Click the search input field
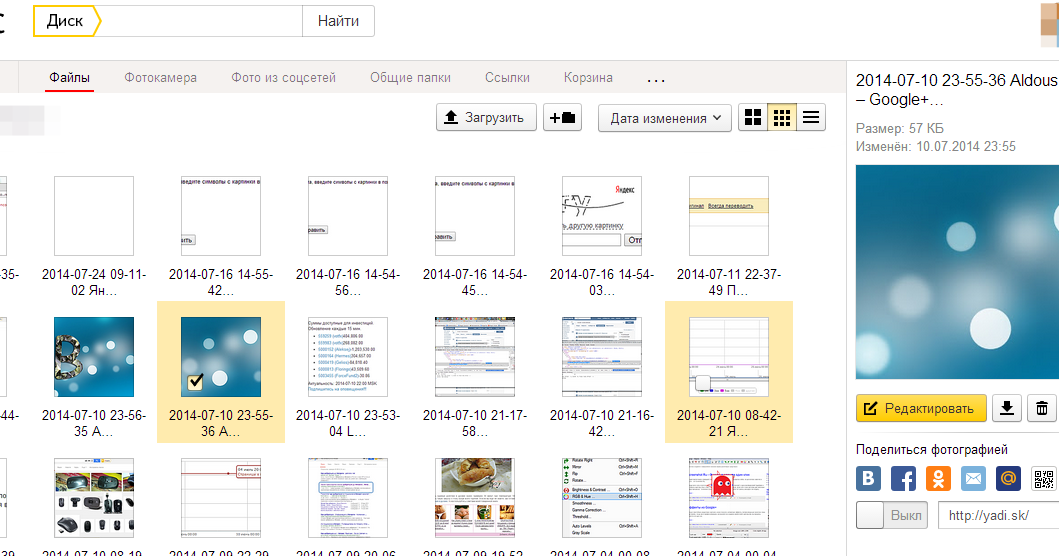Image resolution: width=1059 pixels, height=556 pixels. (x=201, y=21)
